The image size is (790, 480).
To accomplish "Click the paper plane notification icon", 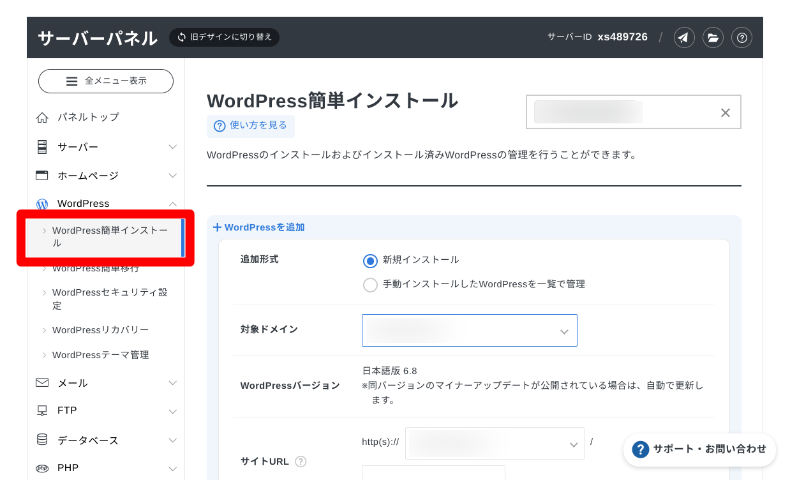I will tap(684, 37).
